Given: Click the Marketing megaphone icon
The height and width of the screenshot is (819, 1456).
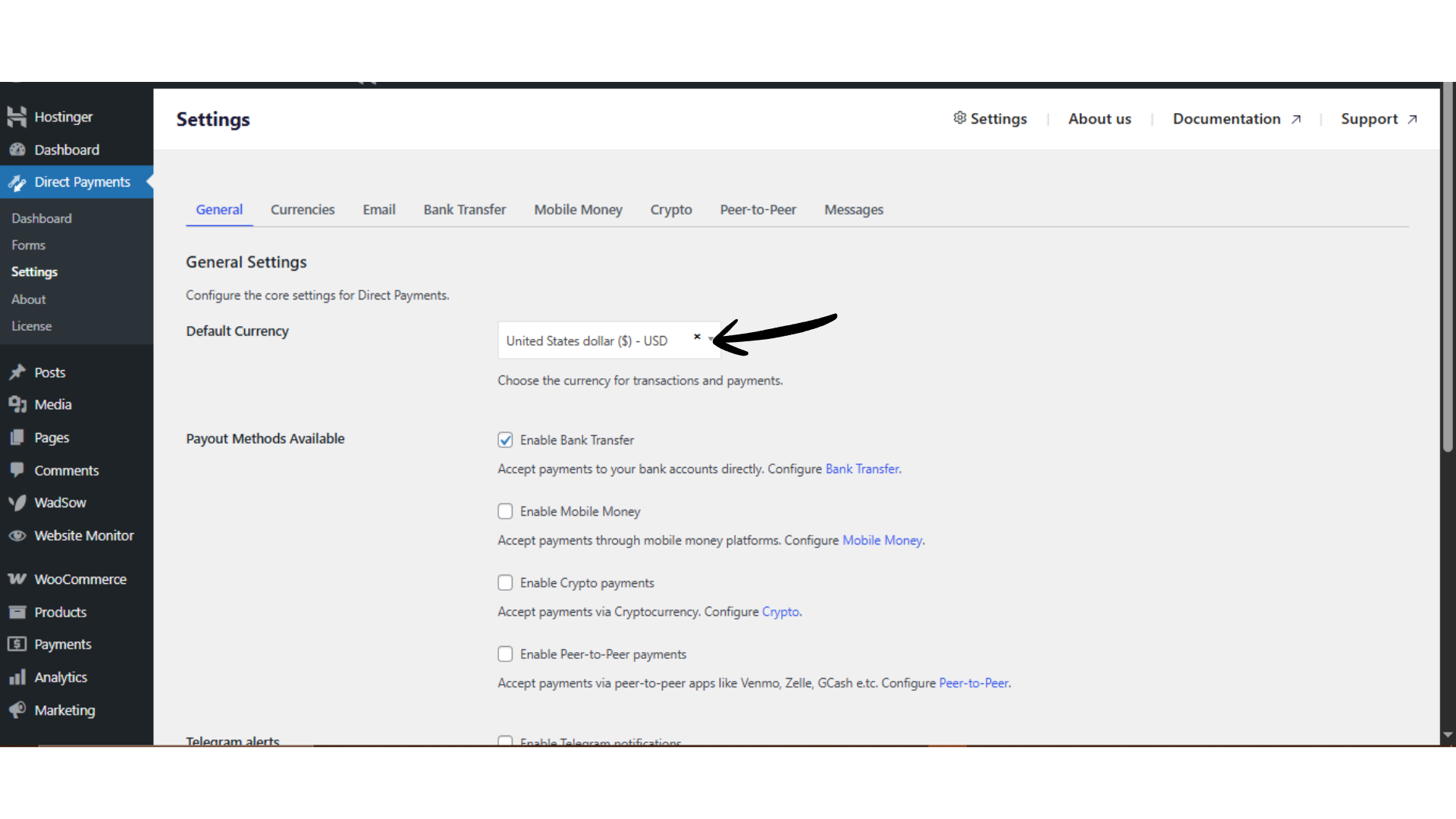Looking at the screenshot, I should pos(17,710).
